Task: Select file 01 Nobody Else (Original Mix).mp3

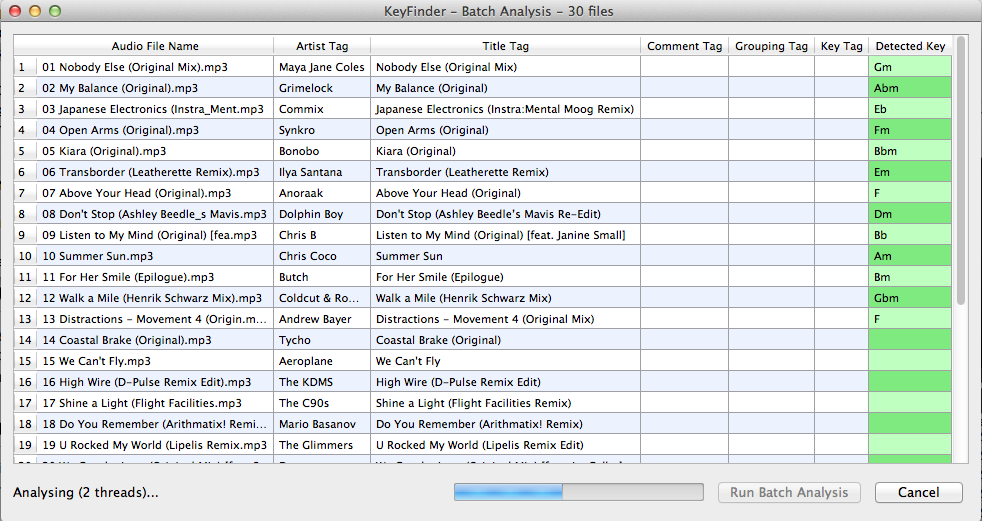Action: point(155,67)
